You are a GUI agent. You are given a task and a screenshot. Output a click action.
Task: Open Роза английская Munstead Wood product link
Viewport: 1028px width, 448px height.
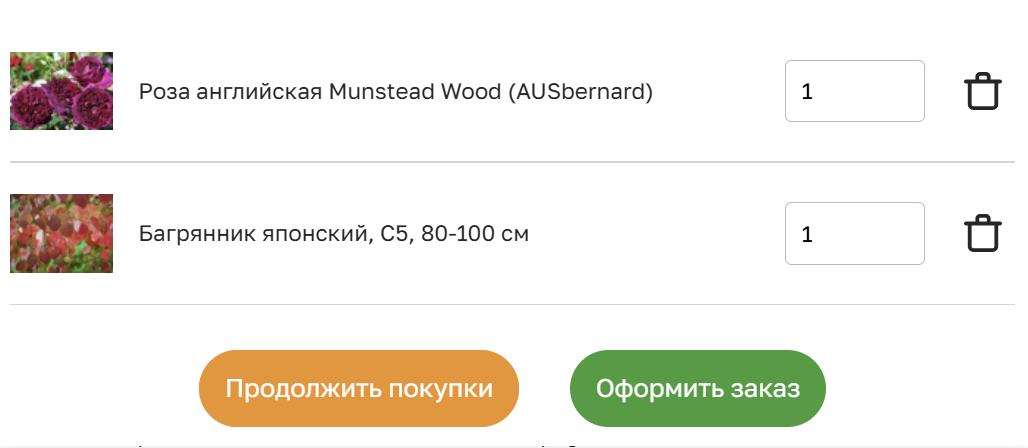click(x=395, y=93)
